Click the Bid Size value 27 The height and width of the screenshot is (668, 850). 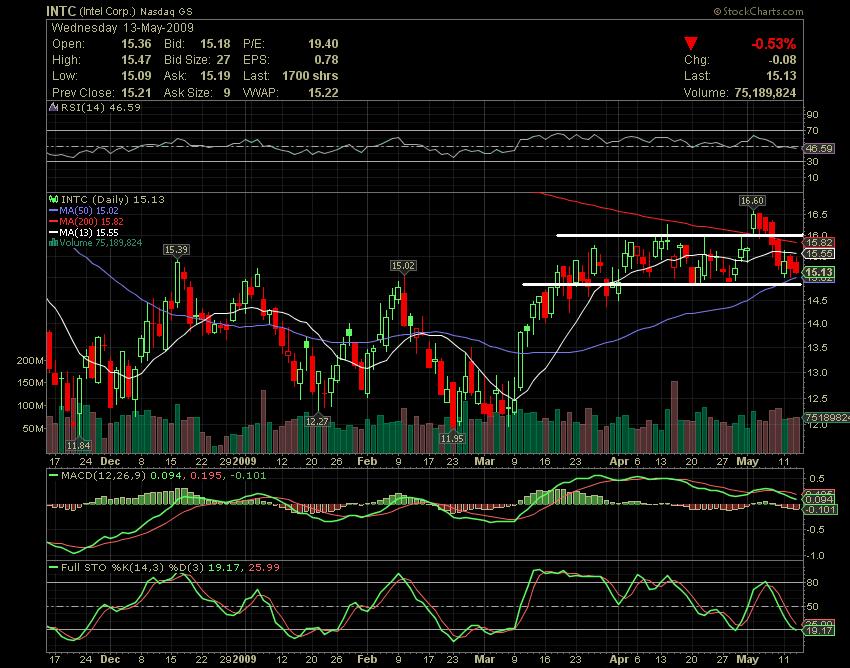[x=223, y=60]
